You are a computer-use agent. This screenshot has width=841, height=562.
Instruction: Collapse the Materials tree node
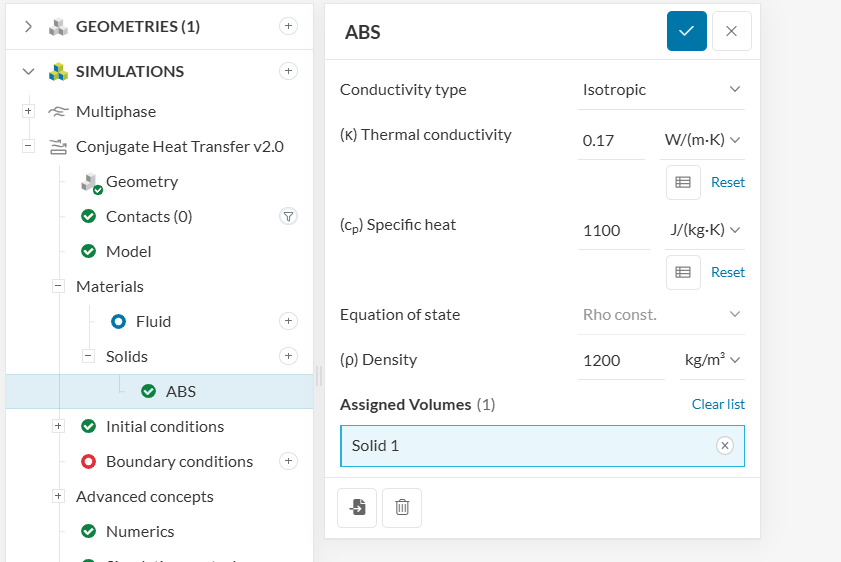(x=58, y=286)
